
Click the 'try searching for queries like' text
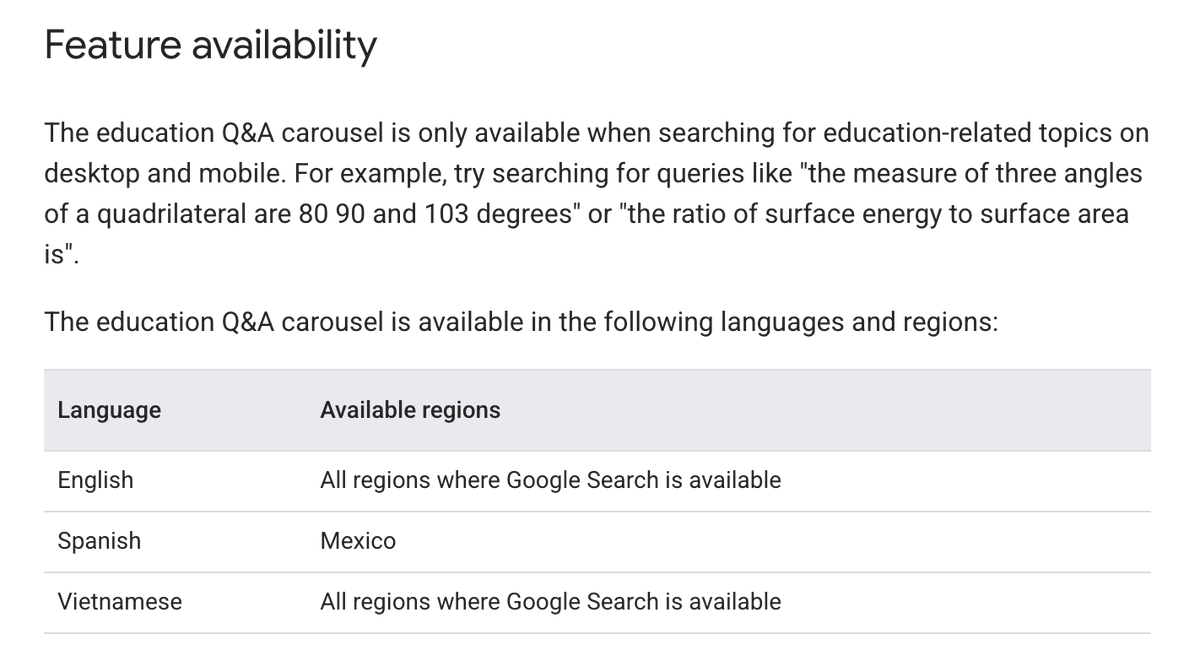point(625,174)
